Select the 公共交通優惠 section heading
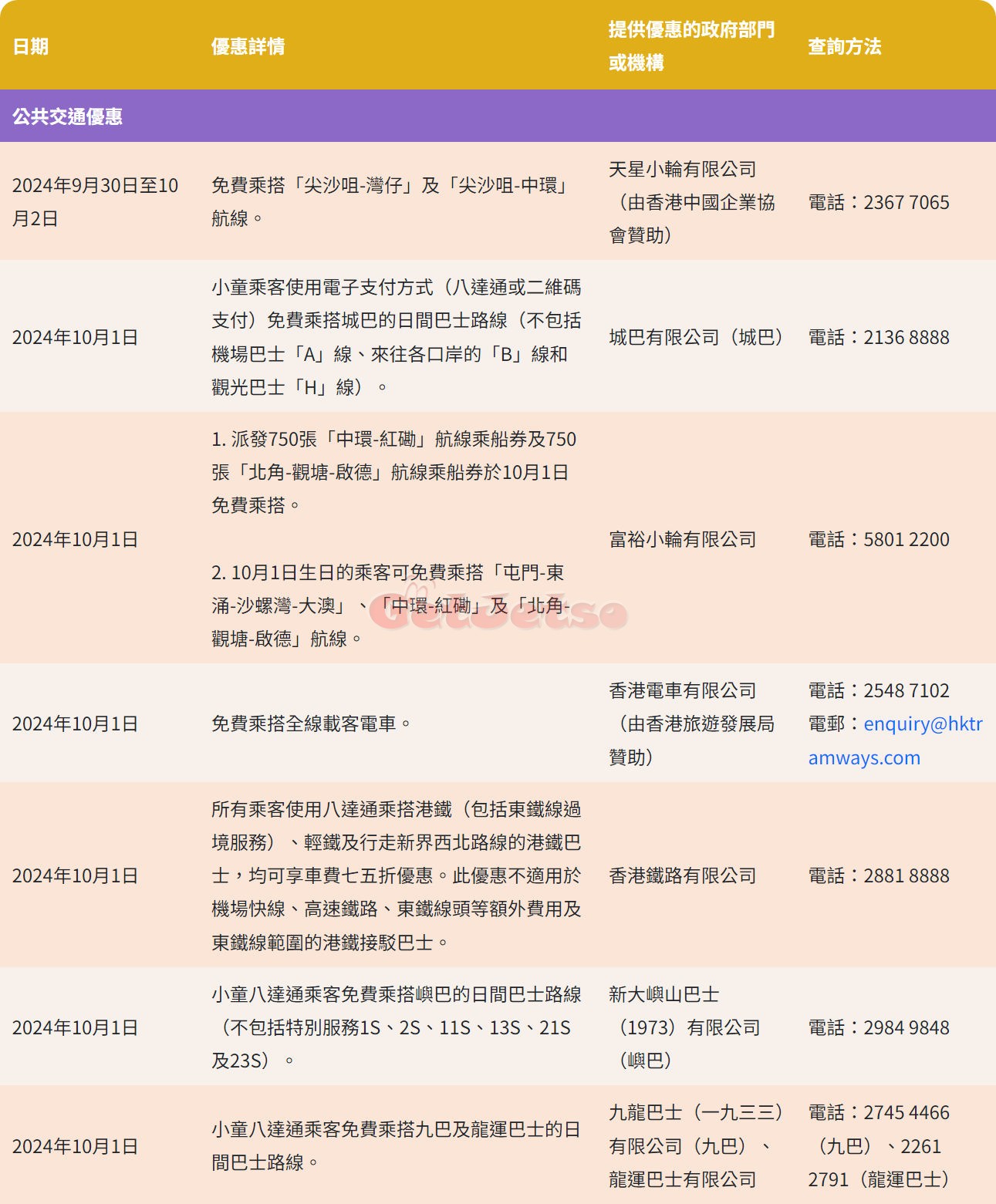 coord(68,116)
